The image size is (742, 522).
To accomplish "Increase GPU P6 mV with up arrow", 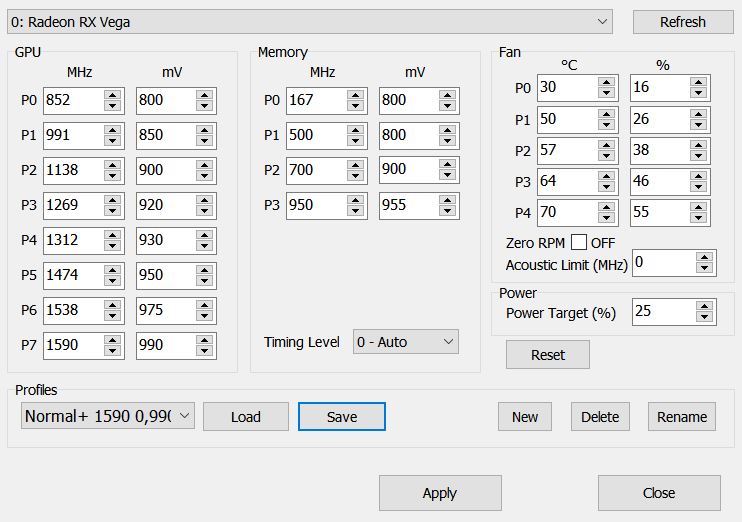I will 204,305.
